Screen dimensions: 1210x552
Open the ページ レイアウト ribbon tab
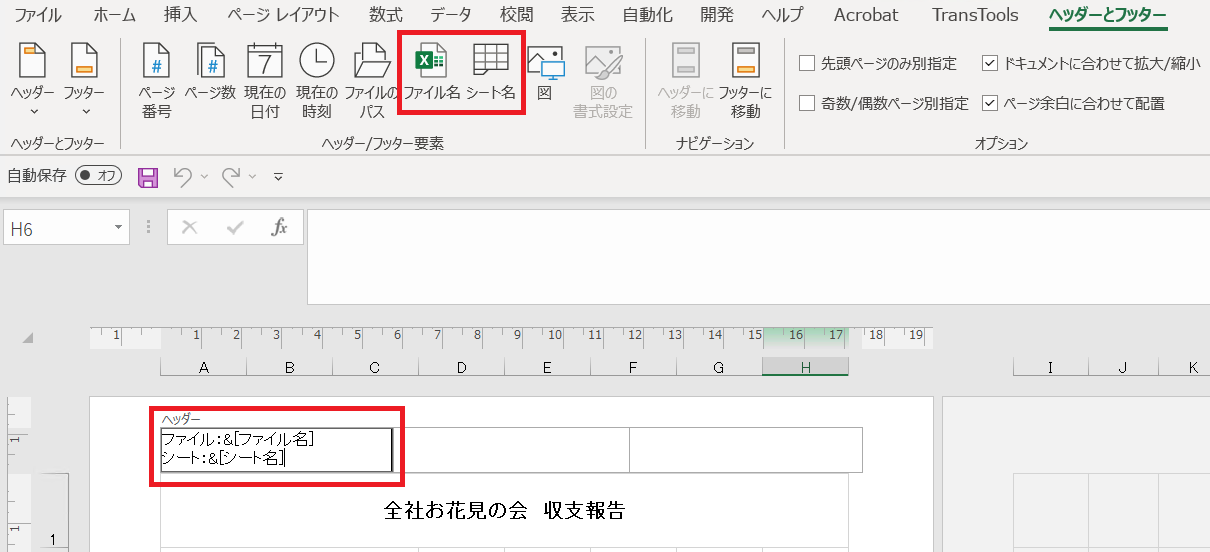coord(283,15)
